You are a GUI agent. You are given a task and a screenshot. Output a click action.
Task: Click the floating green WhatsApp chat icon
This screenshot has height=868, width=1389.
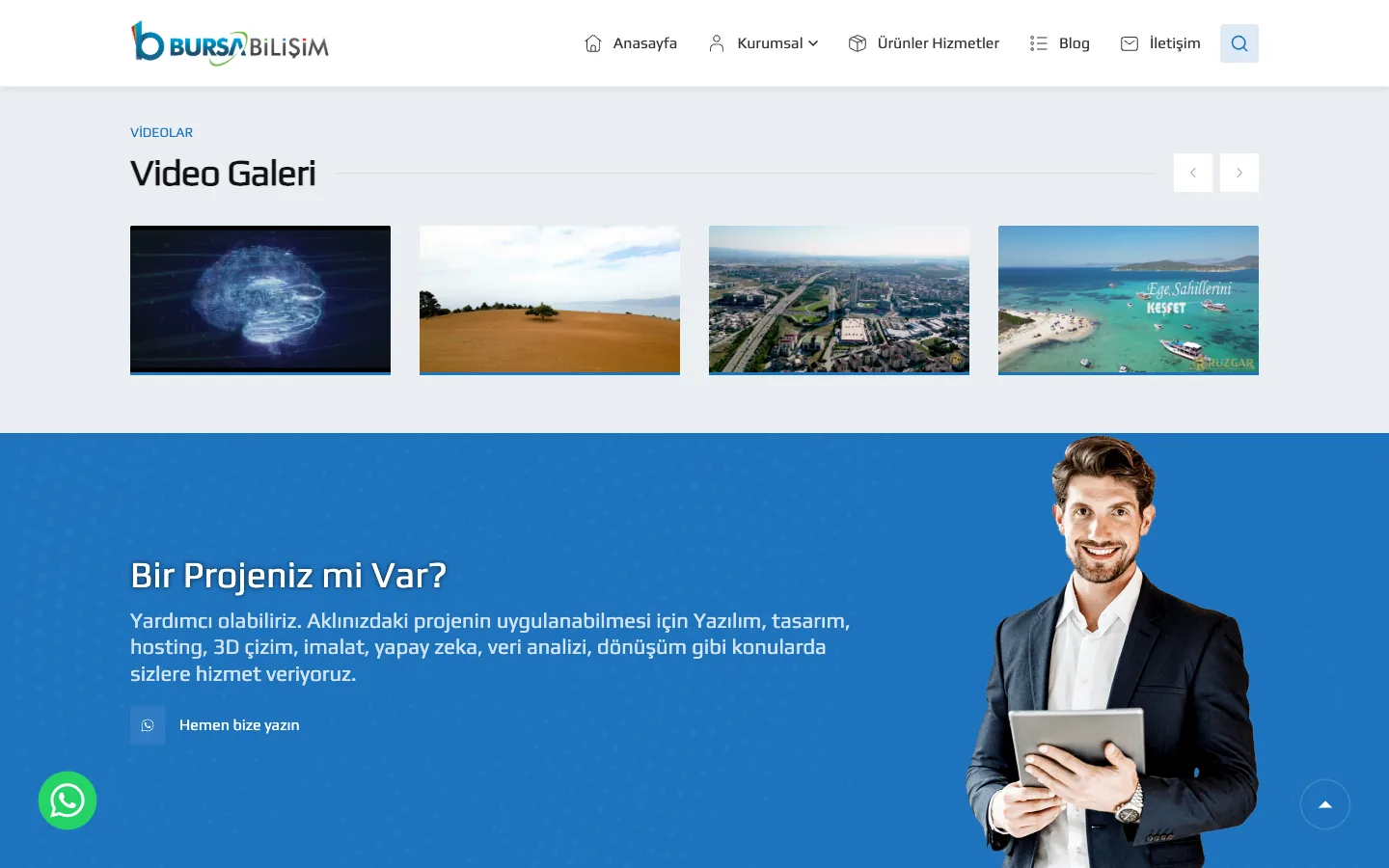point(68,800)
